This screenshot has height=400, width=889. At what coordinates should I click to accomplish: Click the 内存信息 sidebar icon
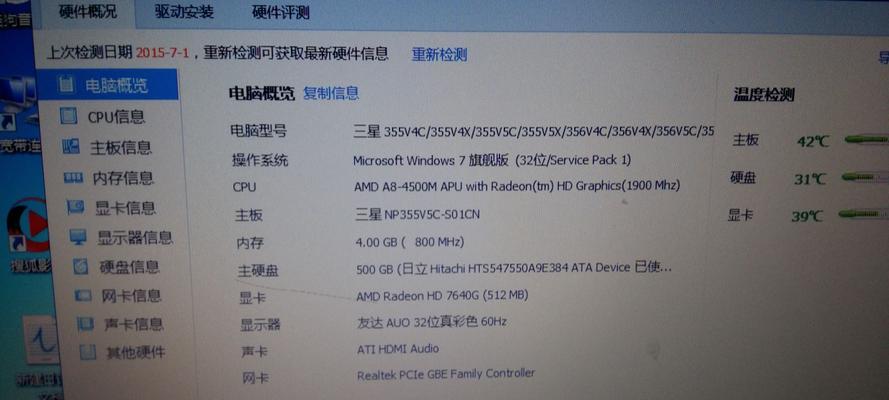(73, 178)
